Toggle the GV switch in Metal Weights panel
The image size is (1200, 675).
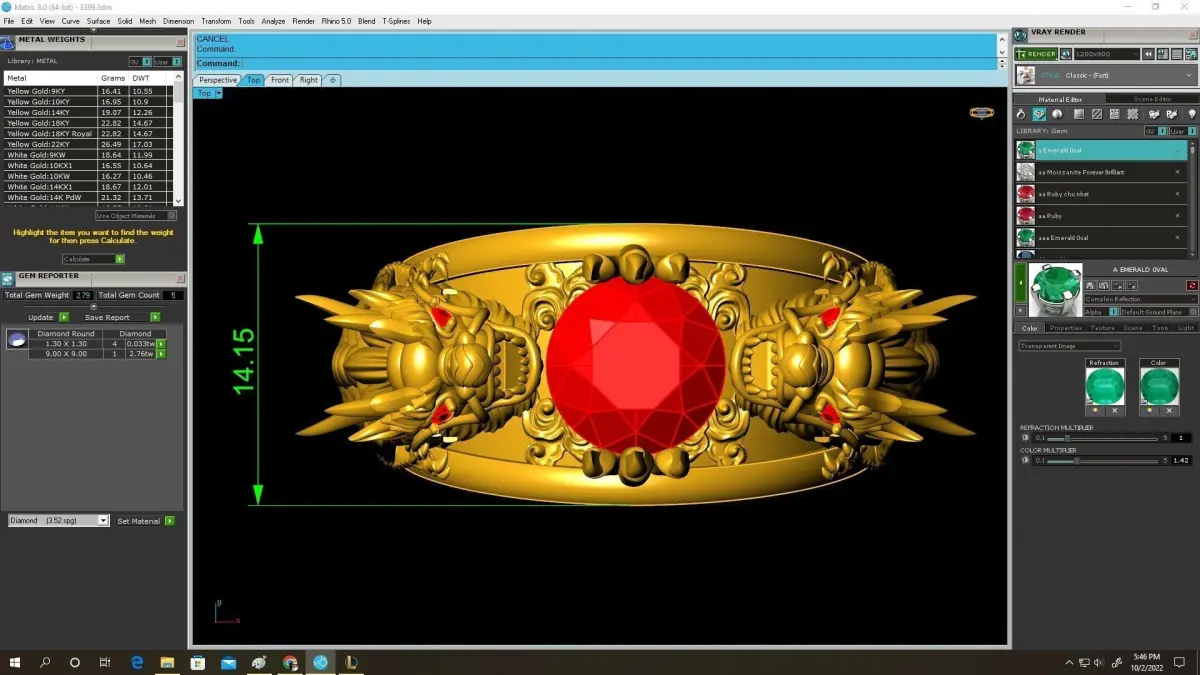click(x=139, y=61)
